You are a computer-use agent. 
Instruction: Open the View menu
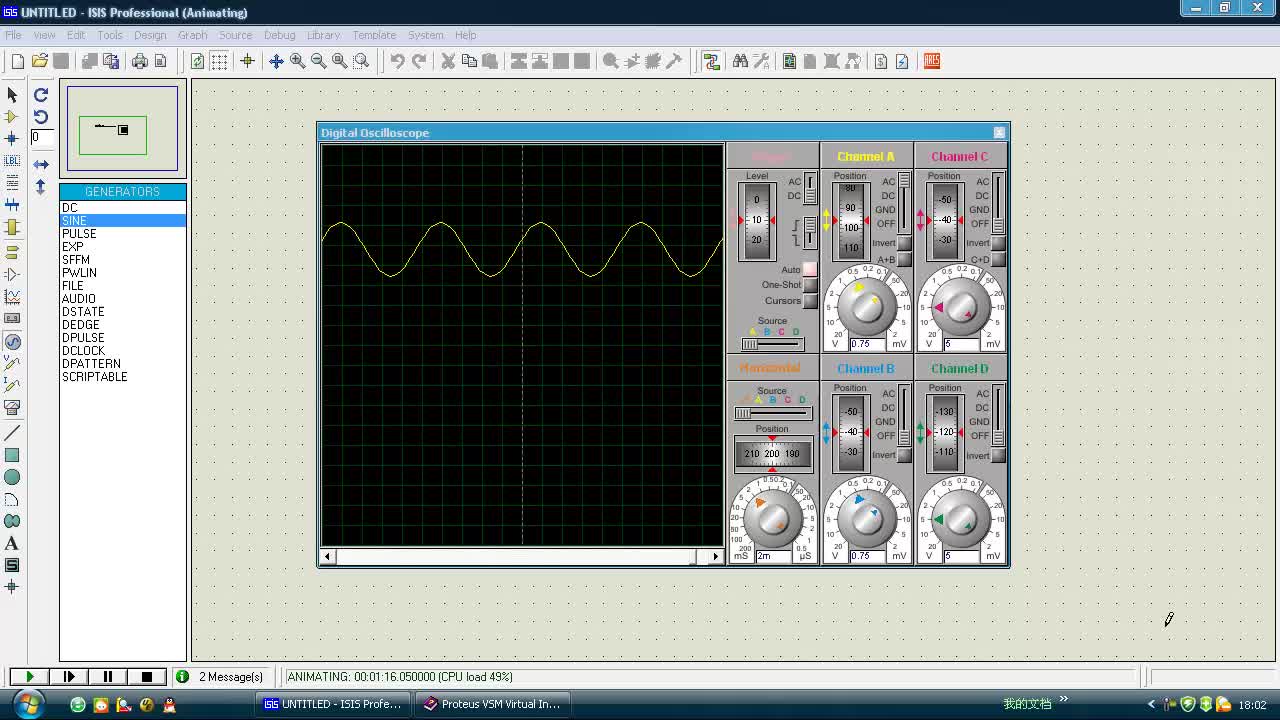(x=44, y=35)
